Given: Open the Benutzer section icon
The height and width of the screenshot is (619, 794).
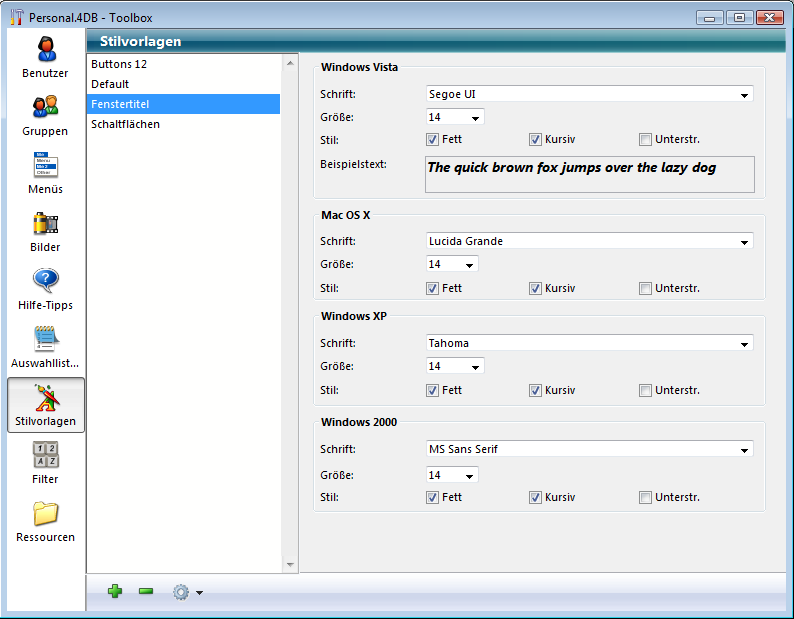Looking at the screenshot, I should 45,50.
